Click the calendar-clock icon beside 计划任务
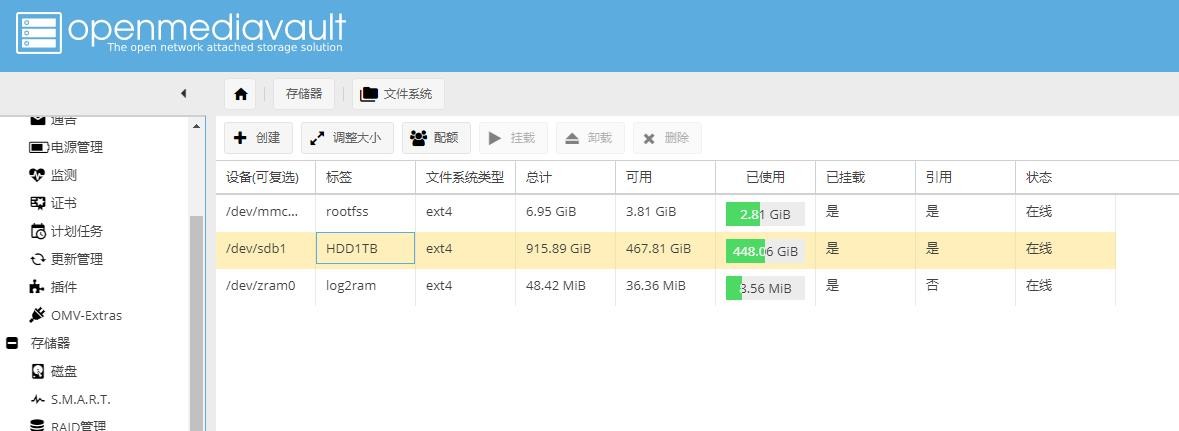This screenshot has width=1179, height=431. tap(38, 231)
